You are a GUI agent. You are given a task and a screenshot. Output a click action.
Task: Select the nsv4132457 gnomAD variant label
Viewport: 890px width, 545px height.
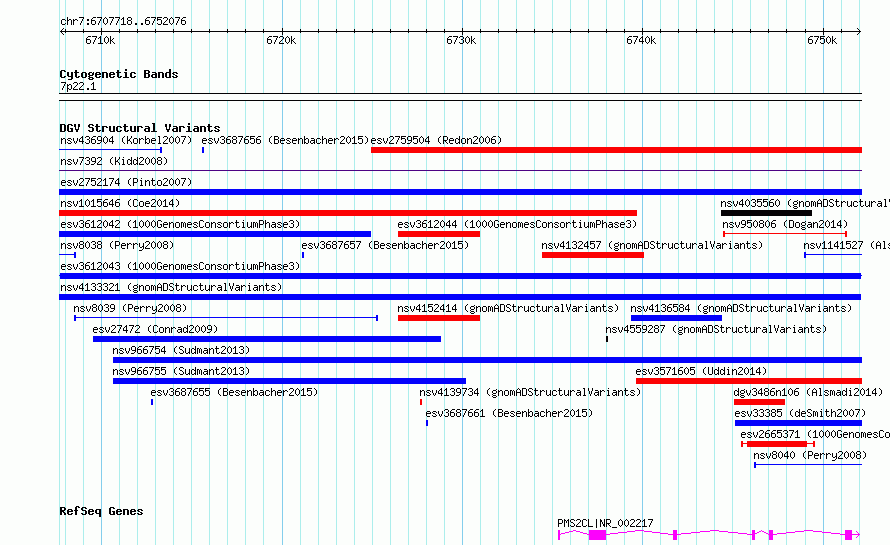pyautogui.click(x=652, y=245)
